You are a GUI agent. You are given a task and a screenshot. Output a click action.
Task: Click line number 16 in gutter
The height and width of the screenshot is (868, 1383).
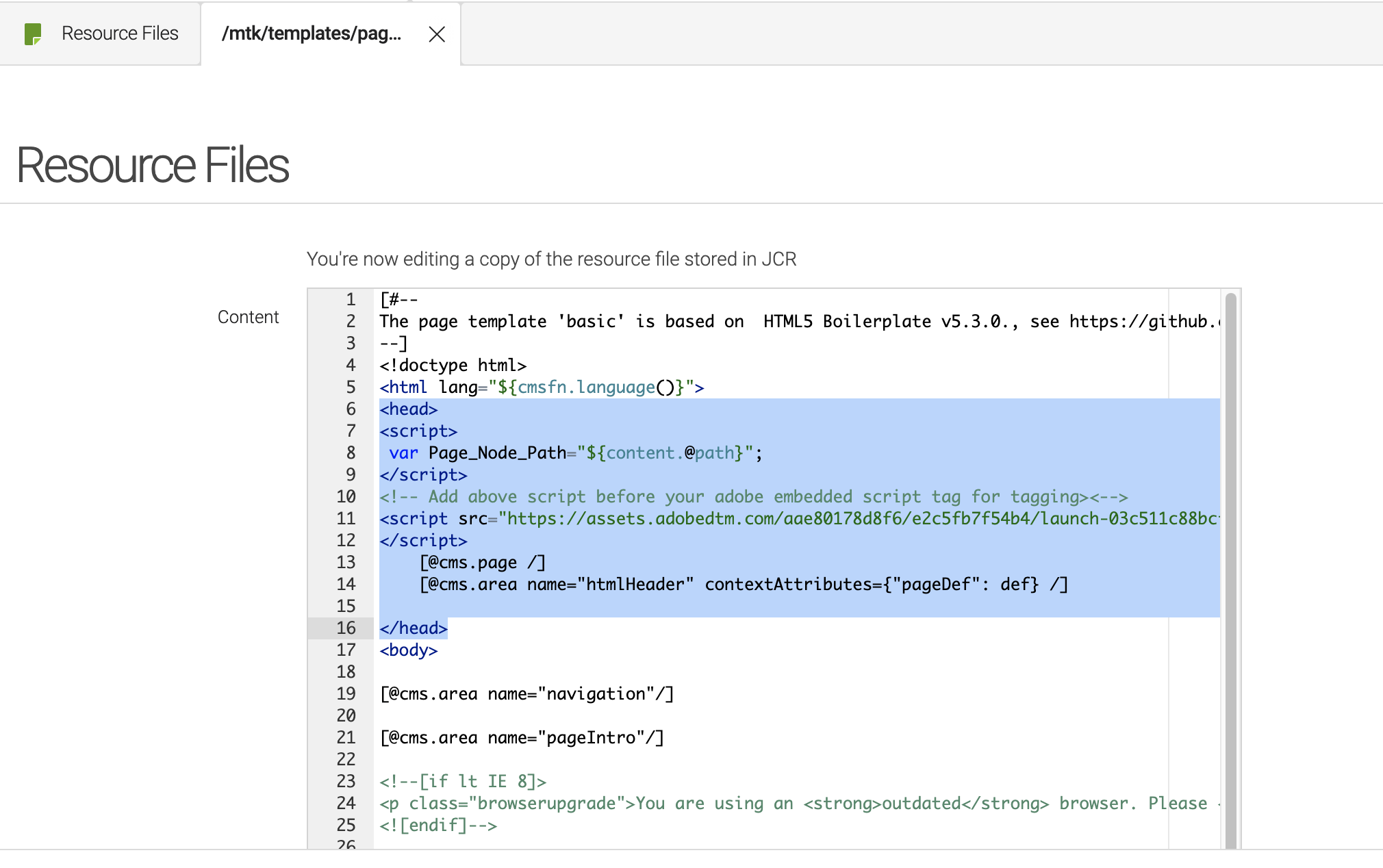coord(346,628)
